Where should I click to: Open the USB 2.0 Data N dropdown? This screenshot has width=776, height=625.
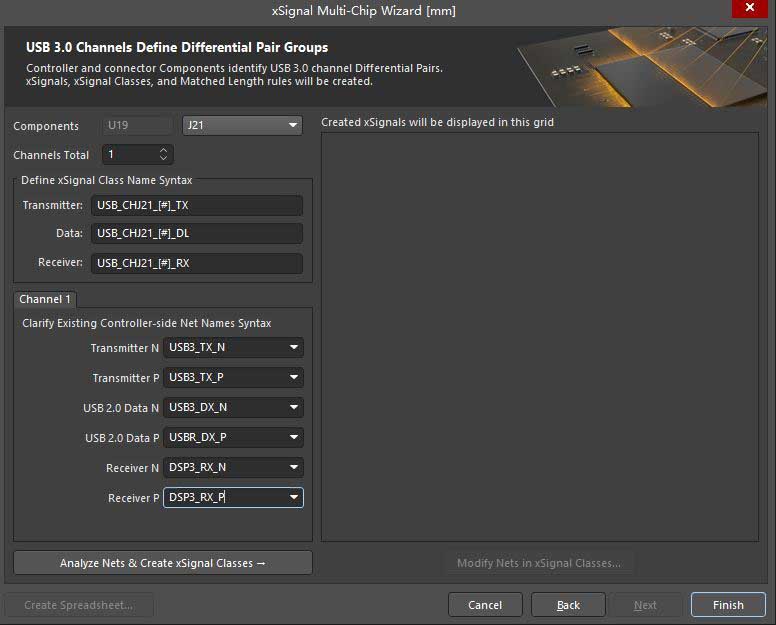(294, 408)
